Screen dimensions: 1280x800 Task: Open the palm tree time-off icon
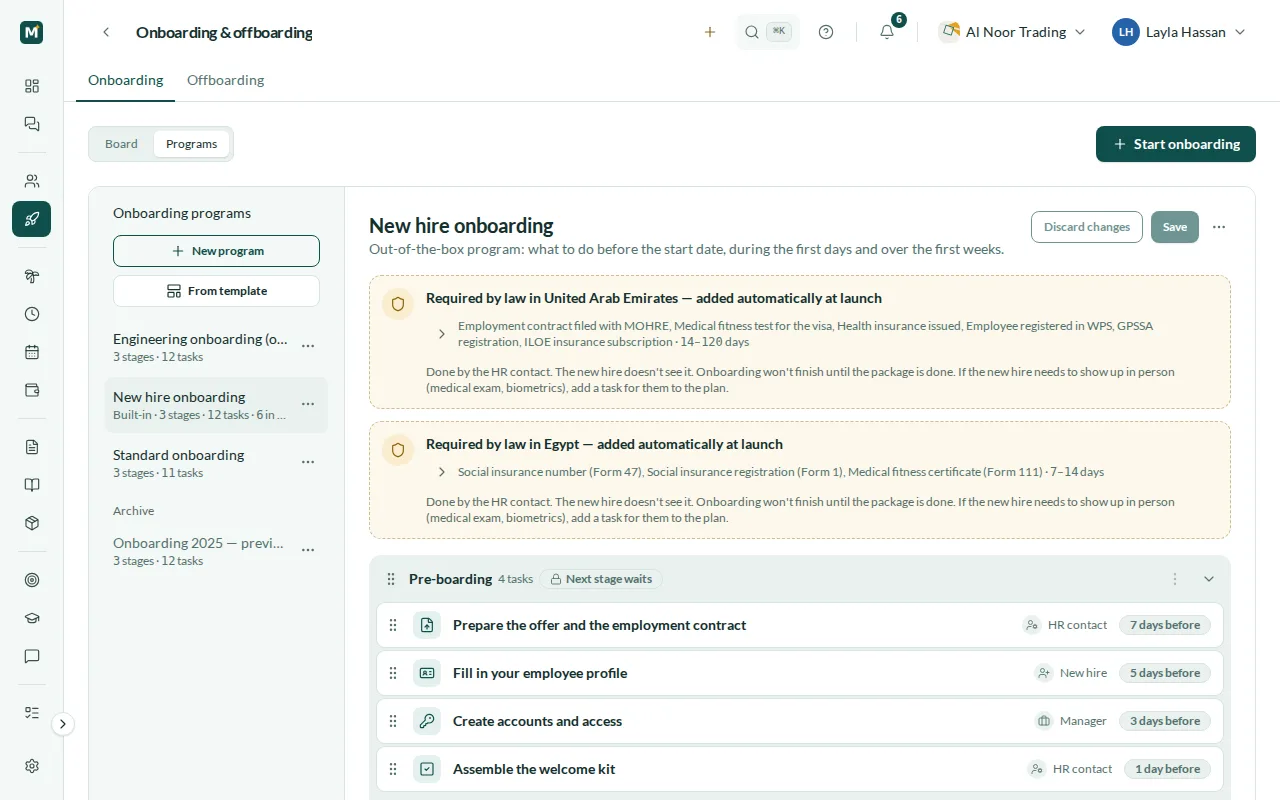[x=32, y=276]
